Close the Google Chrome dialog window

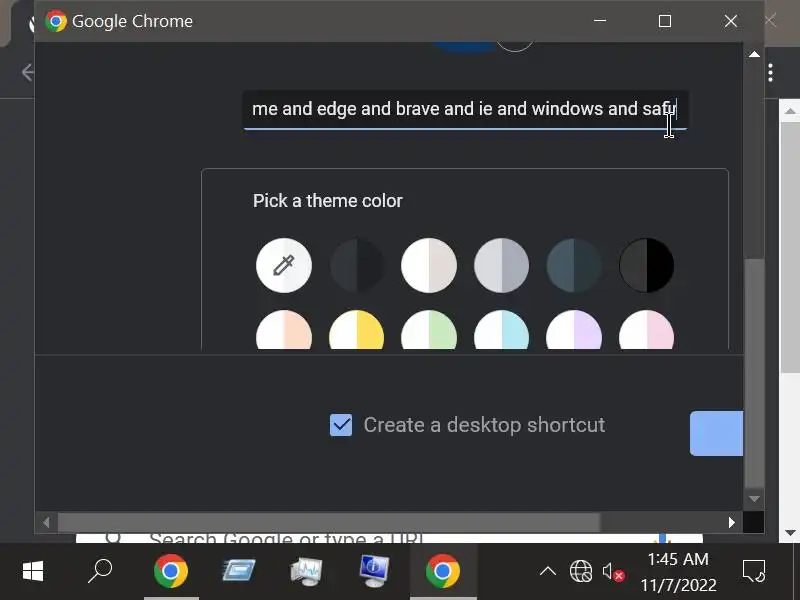tap(731, 21)
